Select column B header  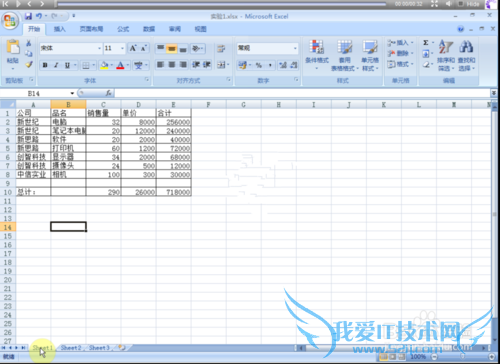coord(68,105)
